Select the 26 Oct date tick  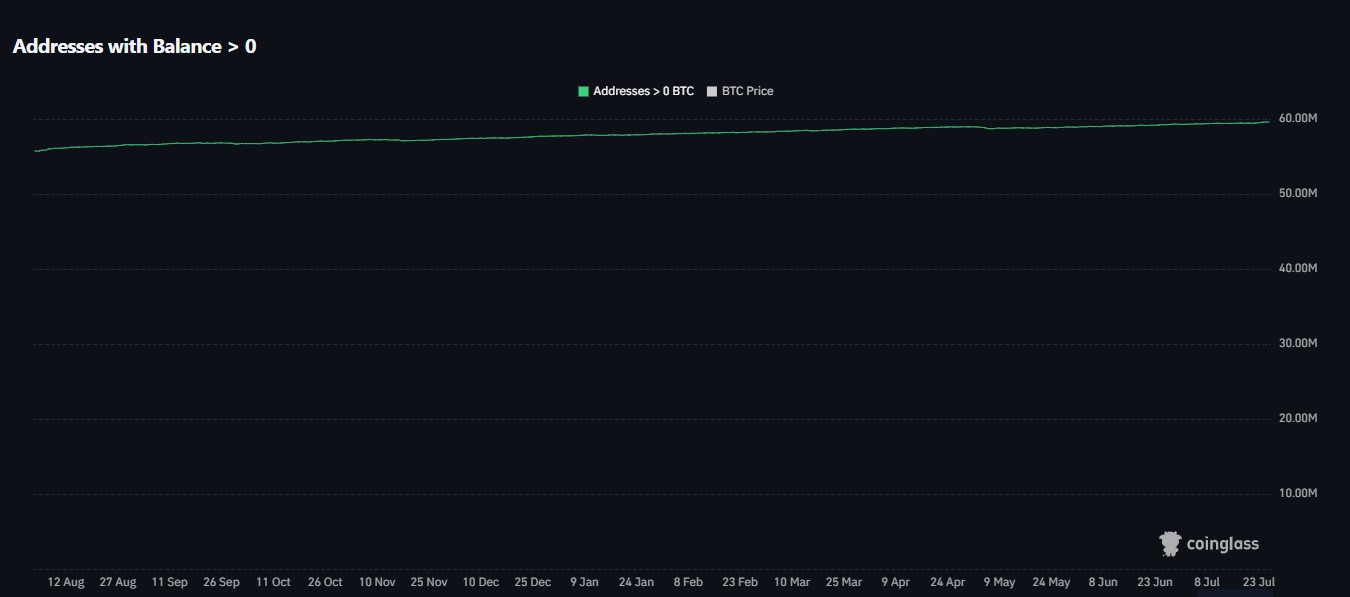coord(325,582)
